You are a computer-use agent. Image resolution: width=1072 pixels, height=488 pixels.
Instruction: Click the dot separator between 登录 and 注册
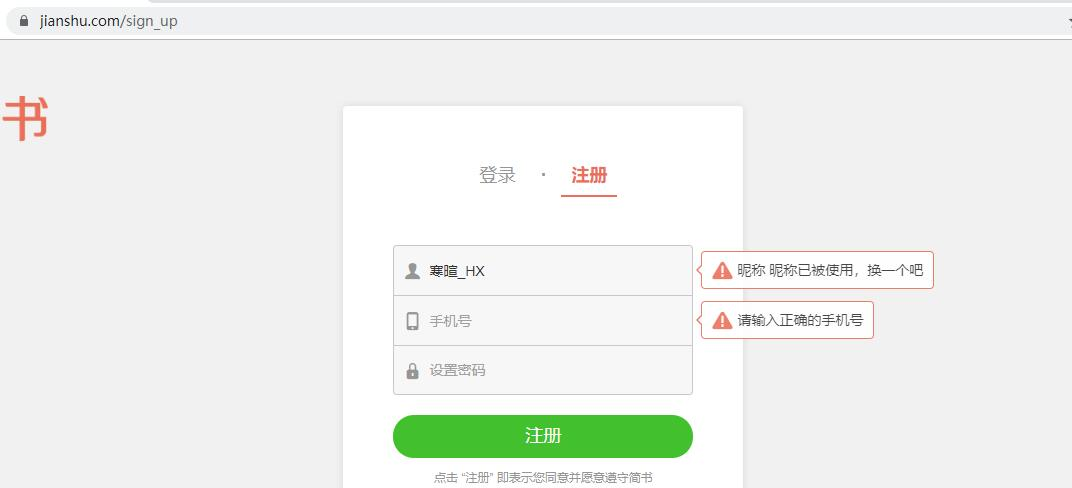544,175
